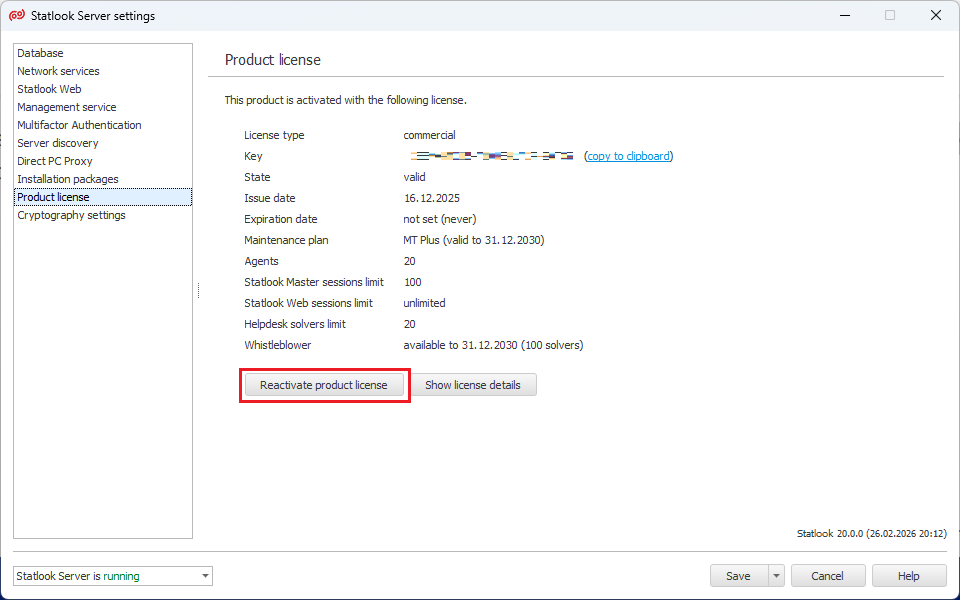This screenshot has width=960, height=600.
Task: Open Installation packages section
Action: point(67,179)
